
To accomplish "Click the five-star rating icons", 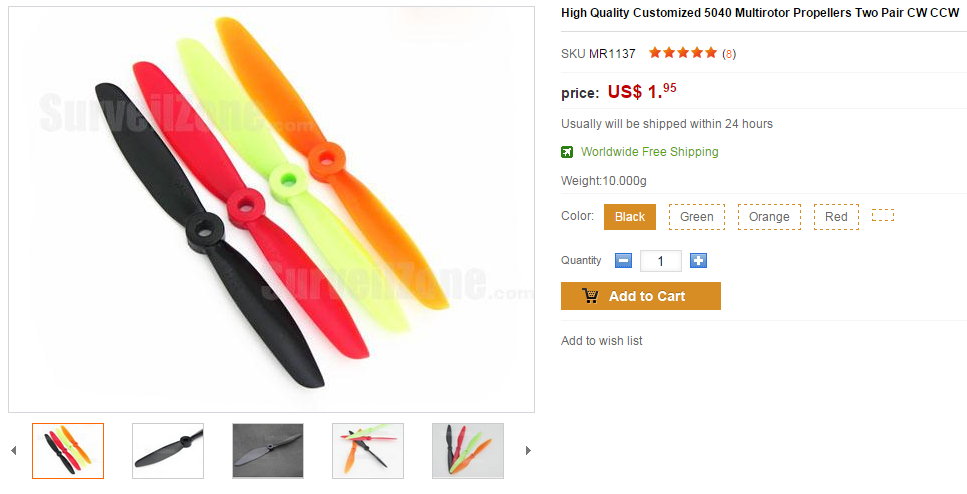I will click(x=683, y=53).
